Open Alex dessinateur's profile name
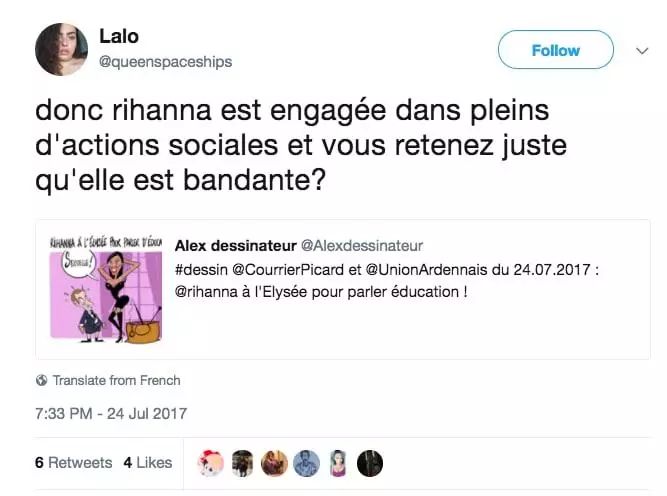The image size is (667, 496). [236, 246]
